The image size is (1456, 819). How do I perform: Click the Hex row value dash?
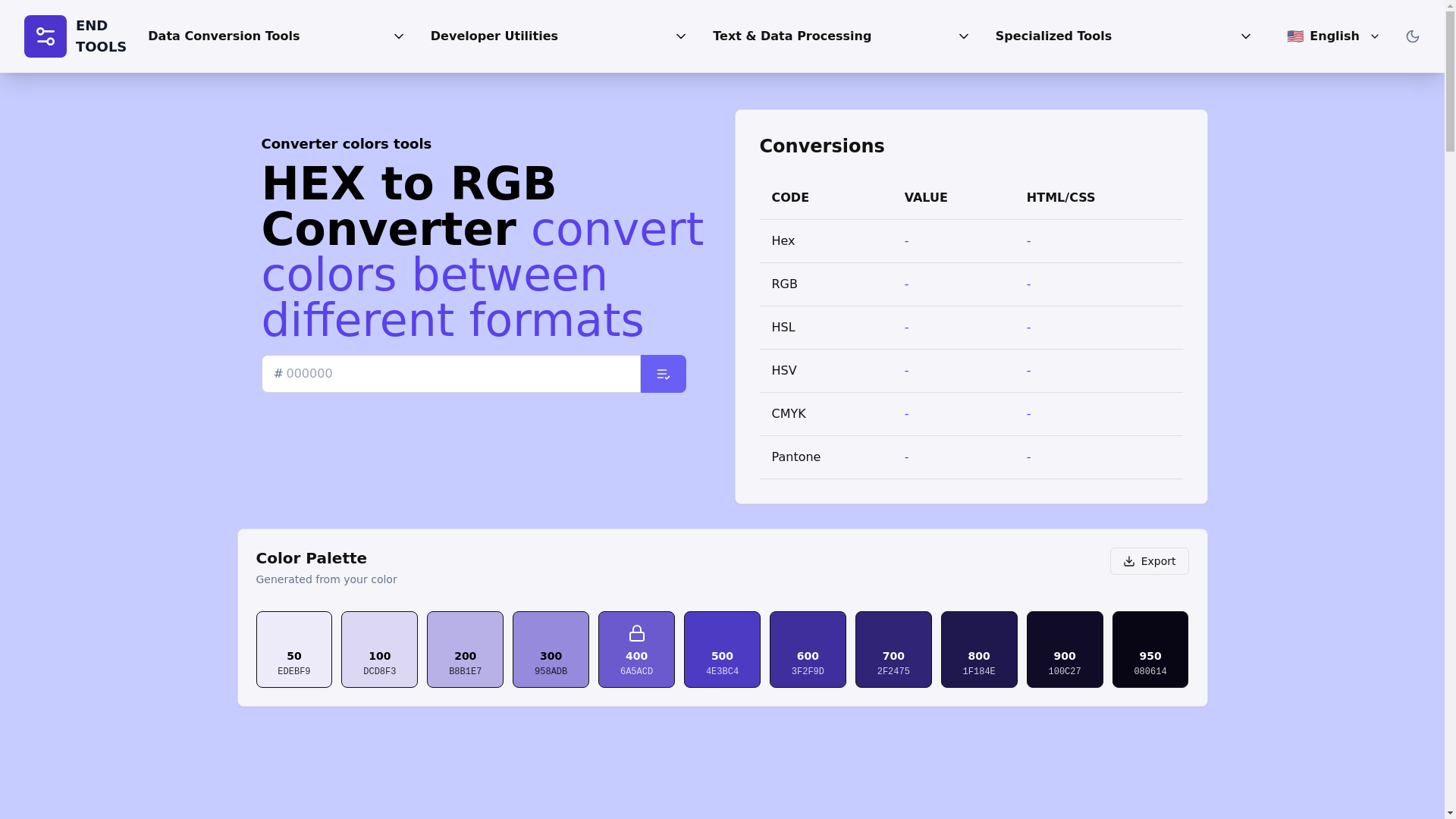906,241
